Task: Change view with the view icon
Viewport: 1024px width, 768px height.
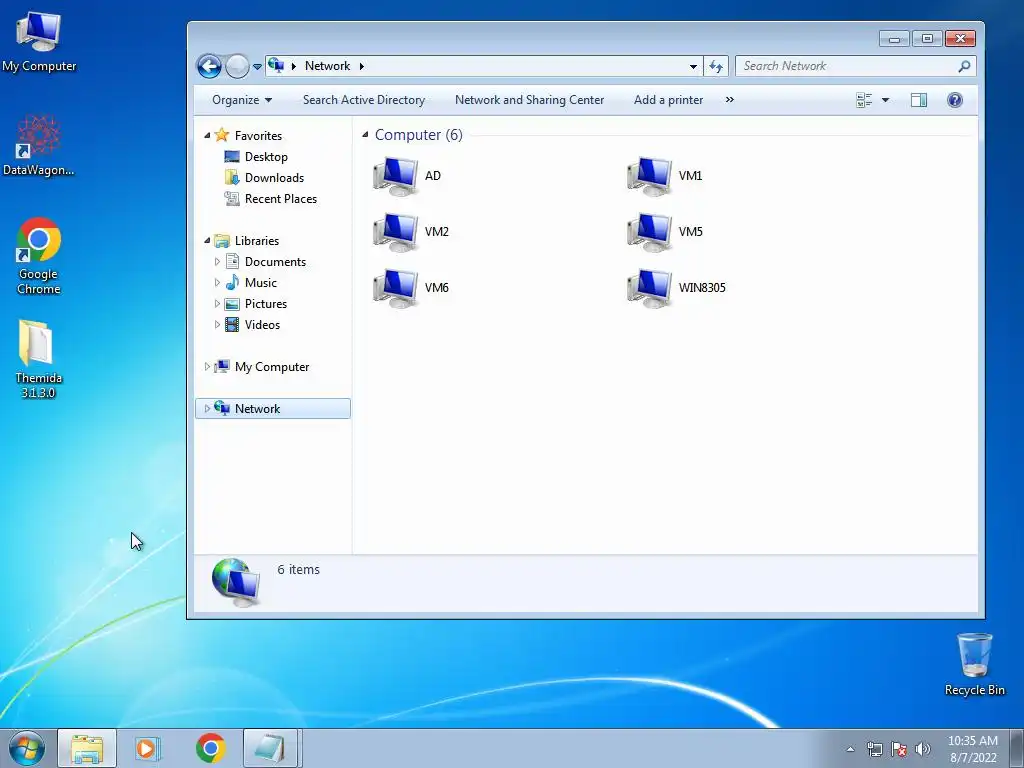Action: 864,100
